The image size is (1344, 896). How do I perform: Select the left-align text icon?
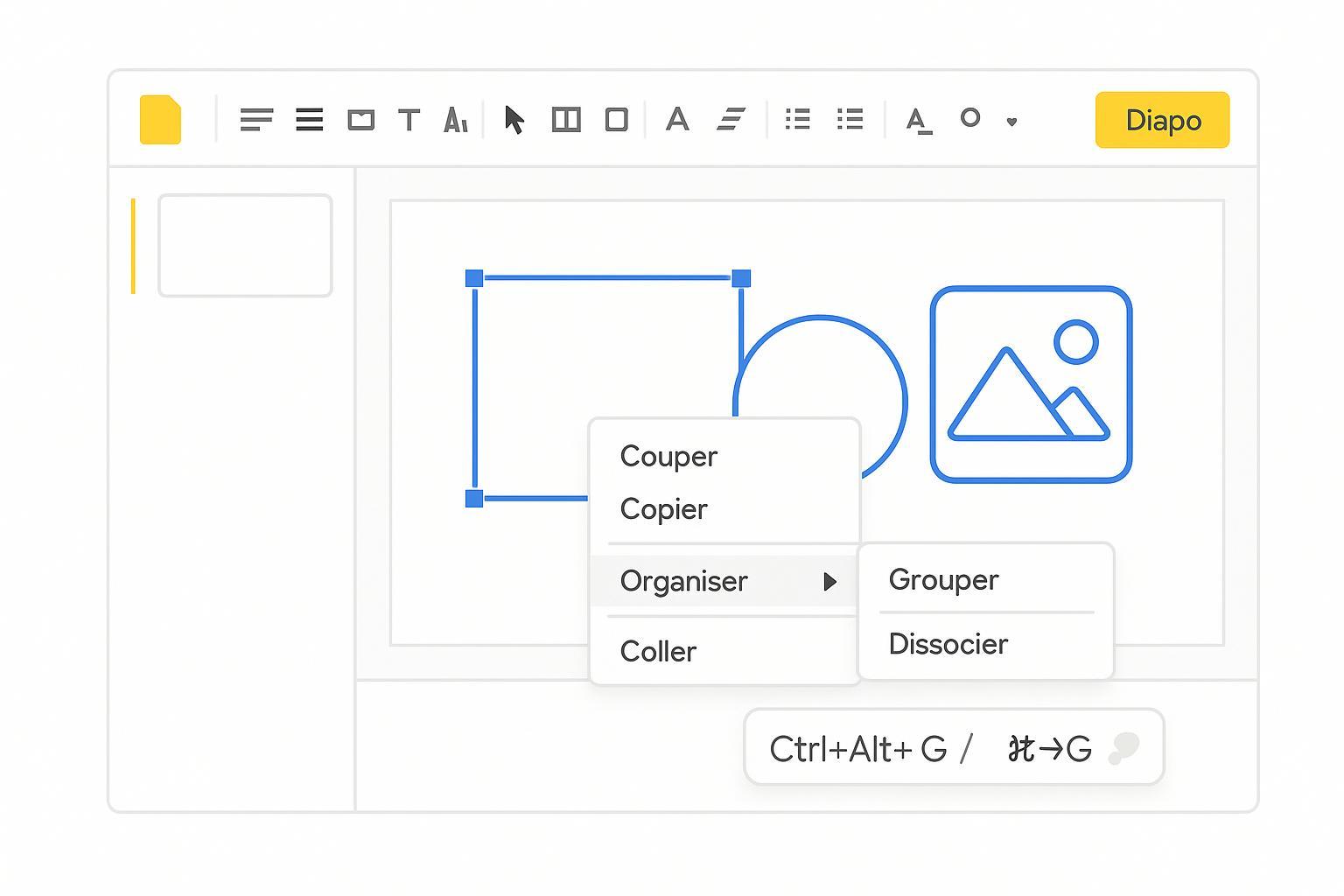[x=256, y=119]
